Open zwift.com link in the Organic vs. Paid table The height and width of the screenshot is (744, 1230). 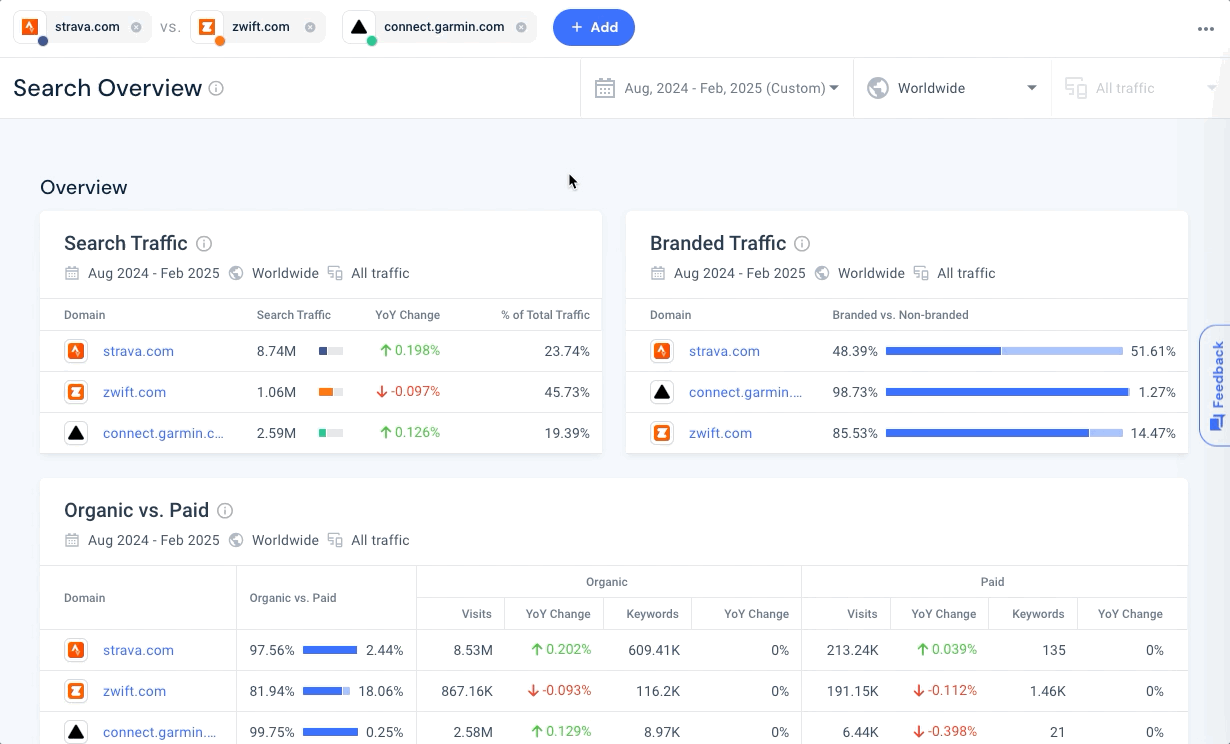click(134, 691)
